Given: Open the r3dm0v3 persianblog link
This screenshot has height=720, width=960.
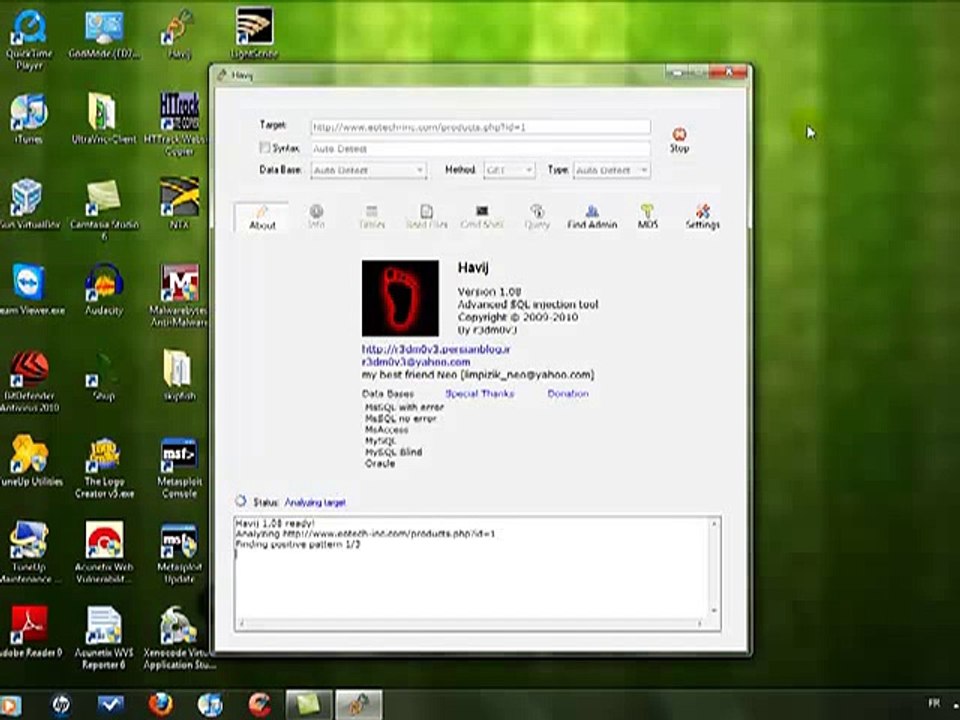Looking at the screenshot, I should [435, 349].
